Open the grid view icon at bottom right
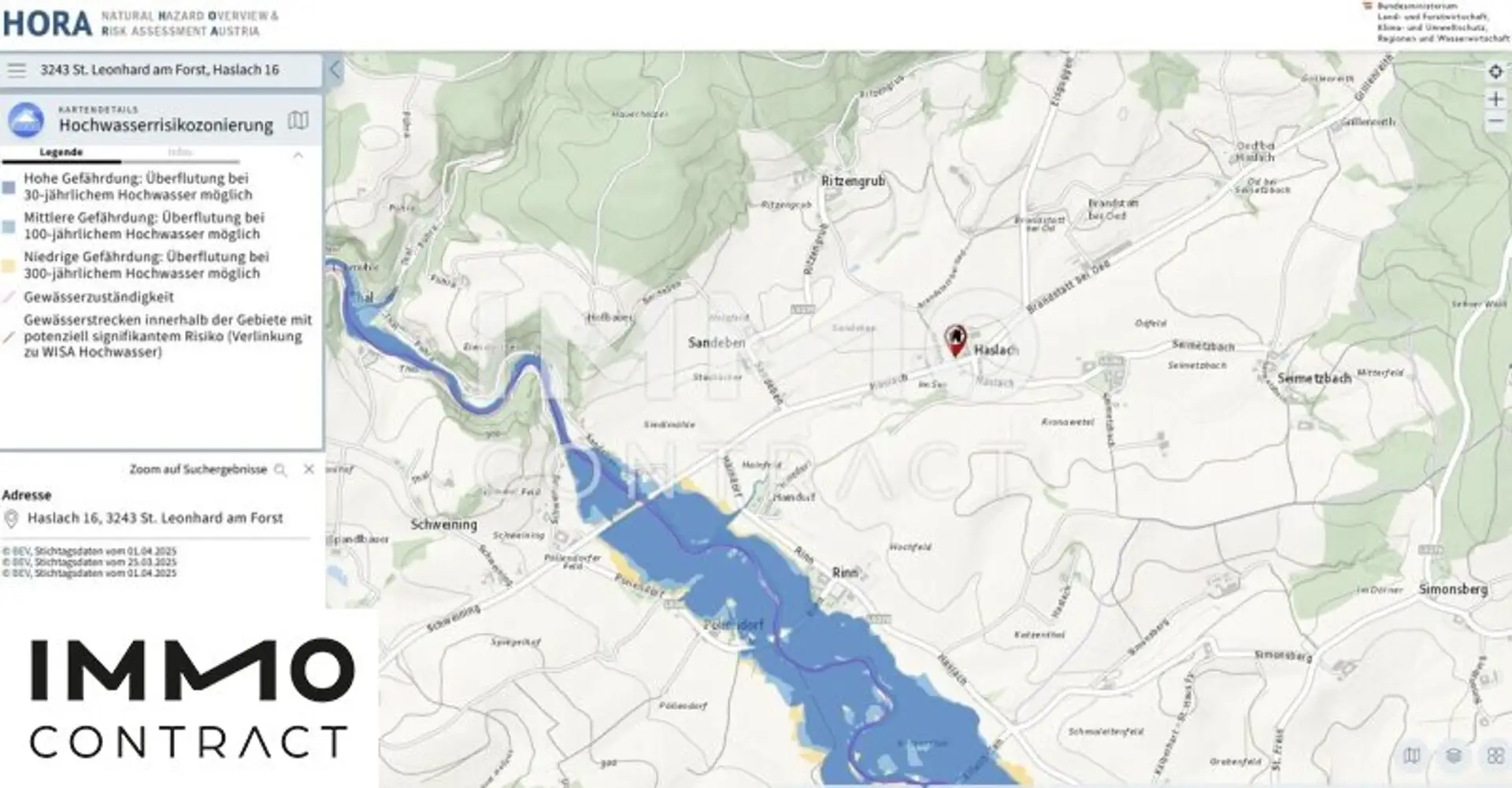 1495,756
